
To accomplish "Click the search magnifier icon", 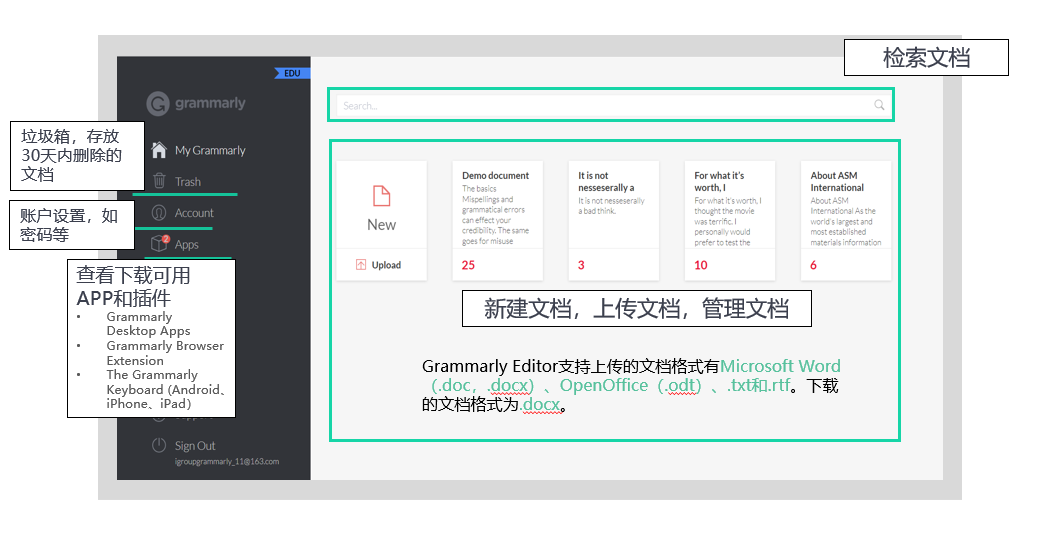I will pos(879,105).
